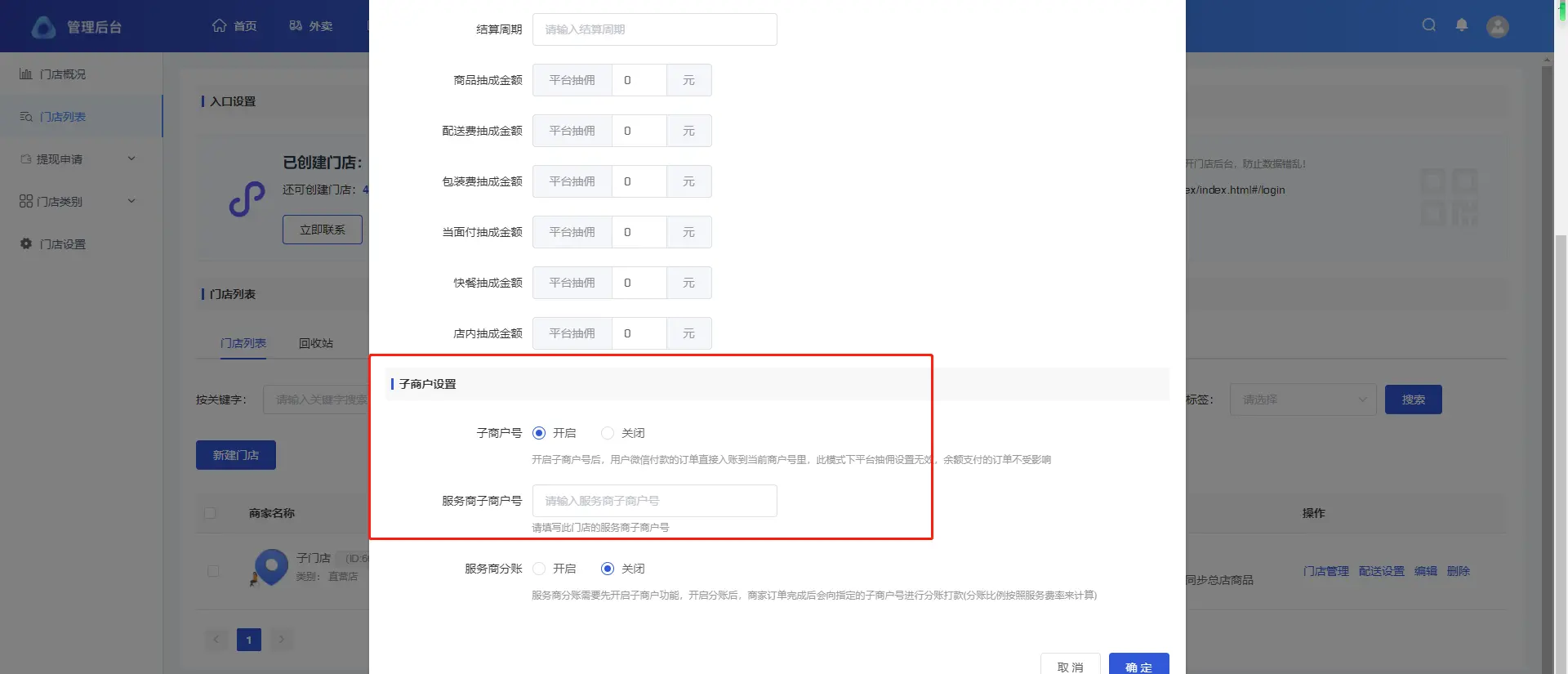The image size is (1568, 674).
Task: Click the 门店设置 gear icon
Action: (x=26, y=243)
